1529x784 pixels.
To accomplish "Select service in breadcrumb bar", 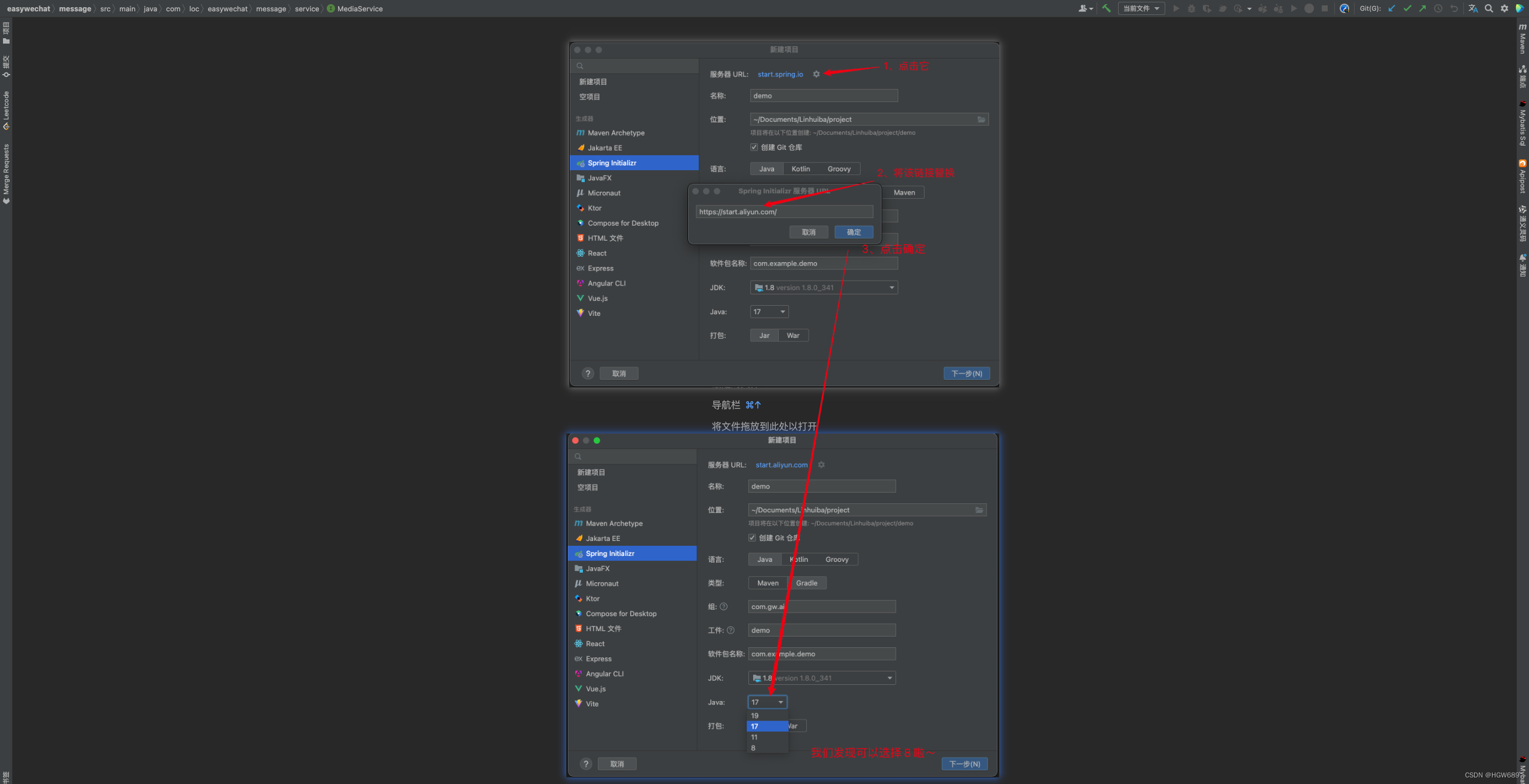I will 307,8.
